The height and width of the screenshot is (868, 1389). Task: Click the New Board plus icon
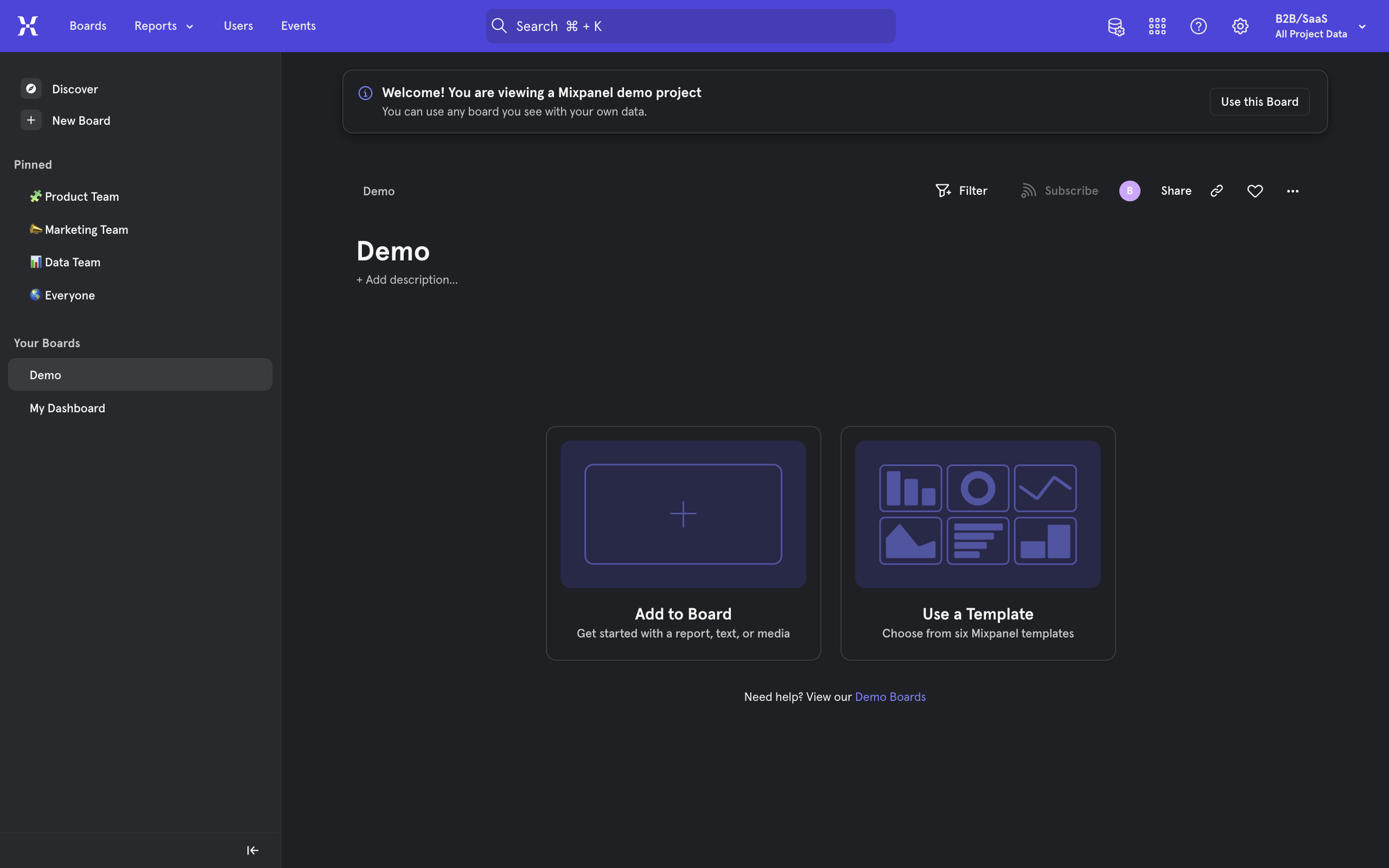pyautogui.click(x=31, y=120)
